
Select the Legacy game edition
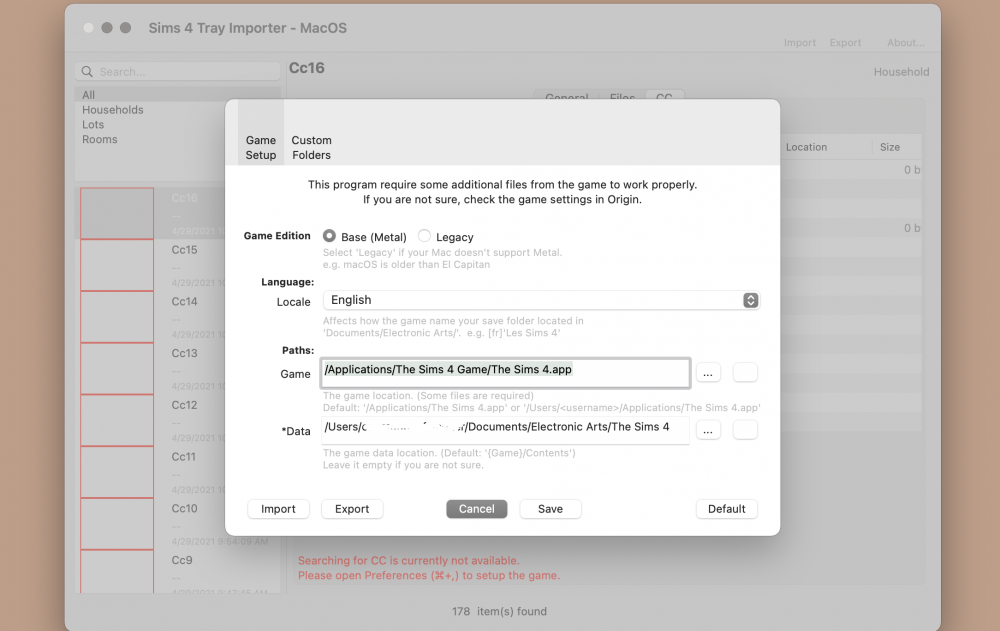424,236
